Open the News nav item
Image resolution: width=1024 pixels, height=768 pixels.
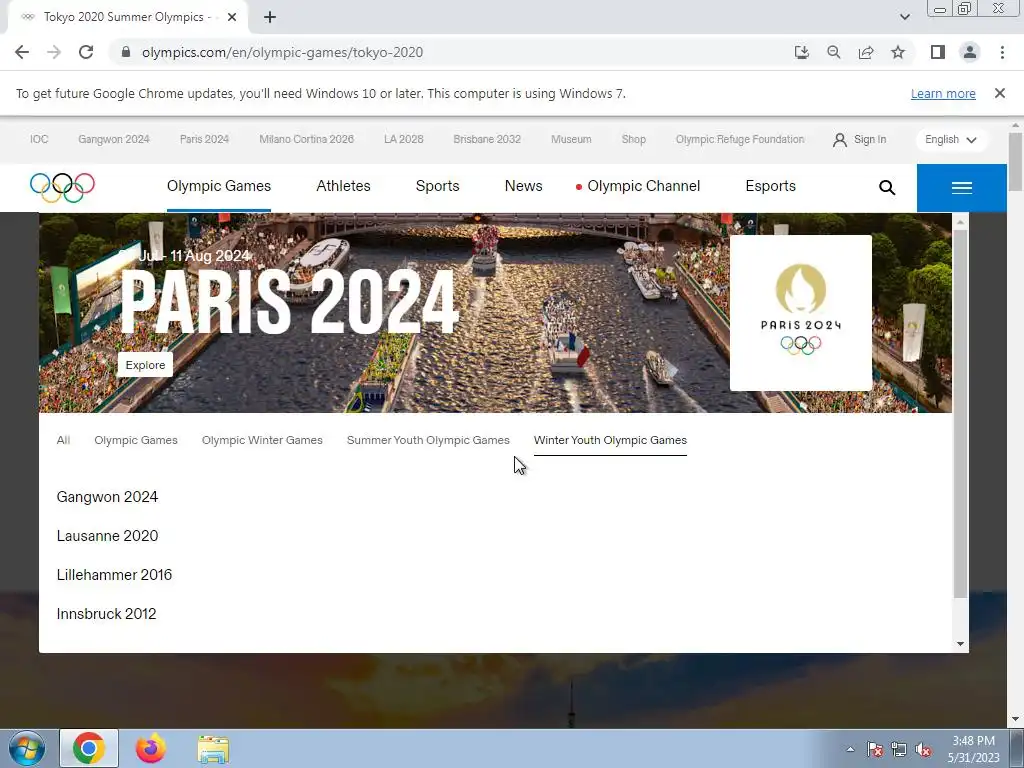pyautogui.click(x=524, y=186)
